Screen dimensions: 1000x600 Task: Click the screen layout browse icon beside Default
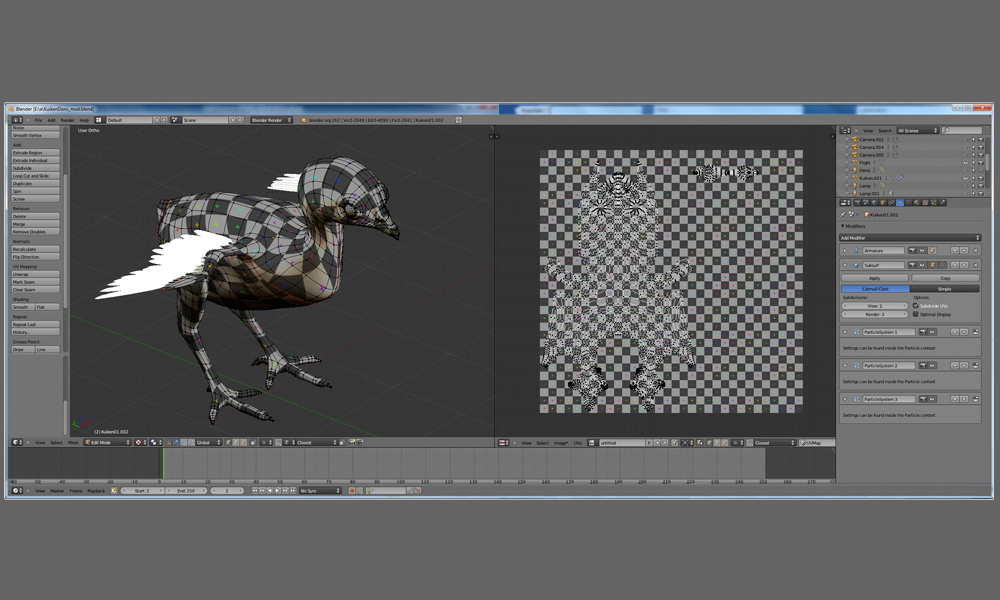(x=99, y=120)
